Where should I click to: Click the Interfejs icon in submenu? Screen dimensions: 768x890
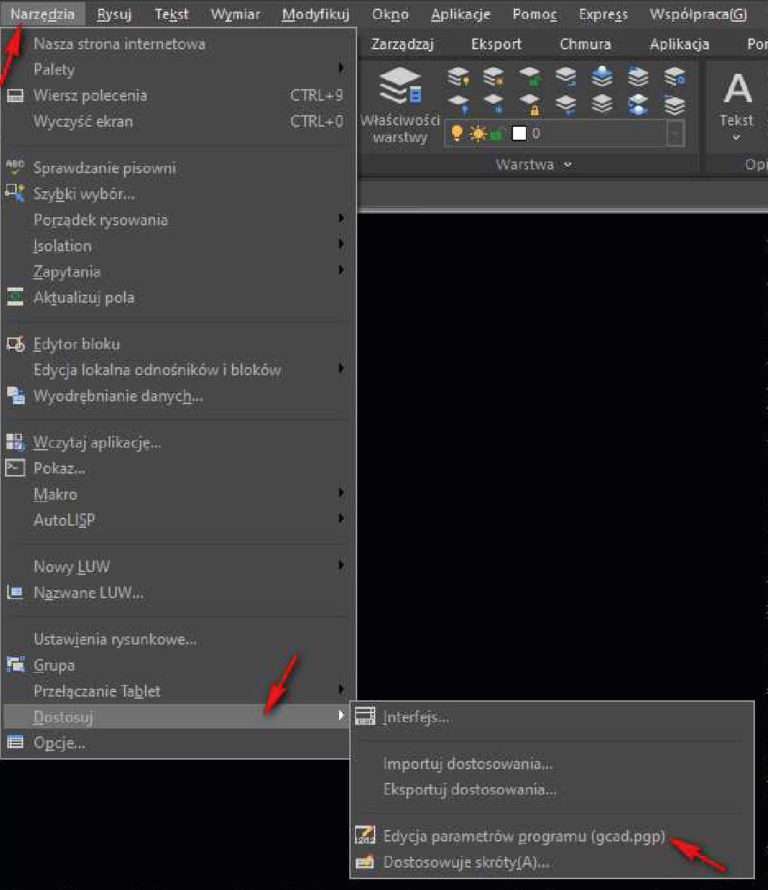[x=365, y=717]
